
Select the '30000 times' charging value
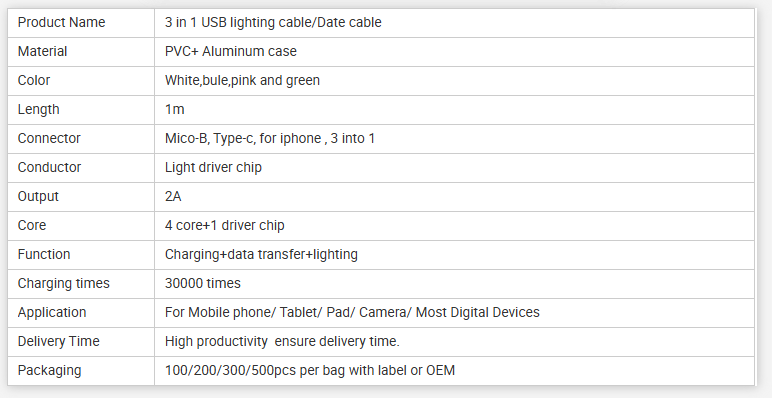point(203,283)
